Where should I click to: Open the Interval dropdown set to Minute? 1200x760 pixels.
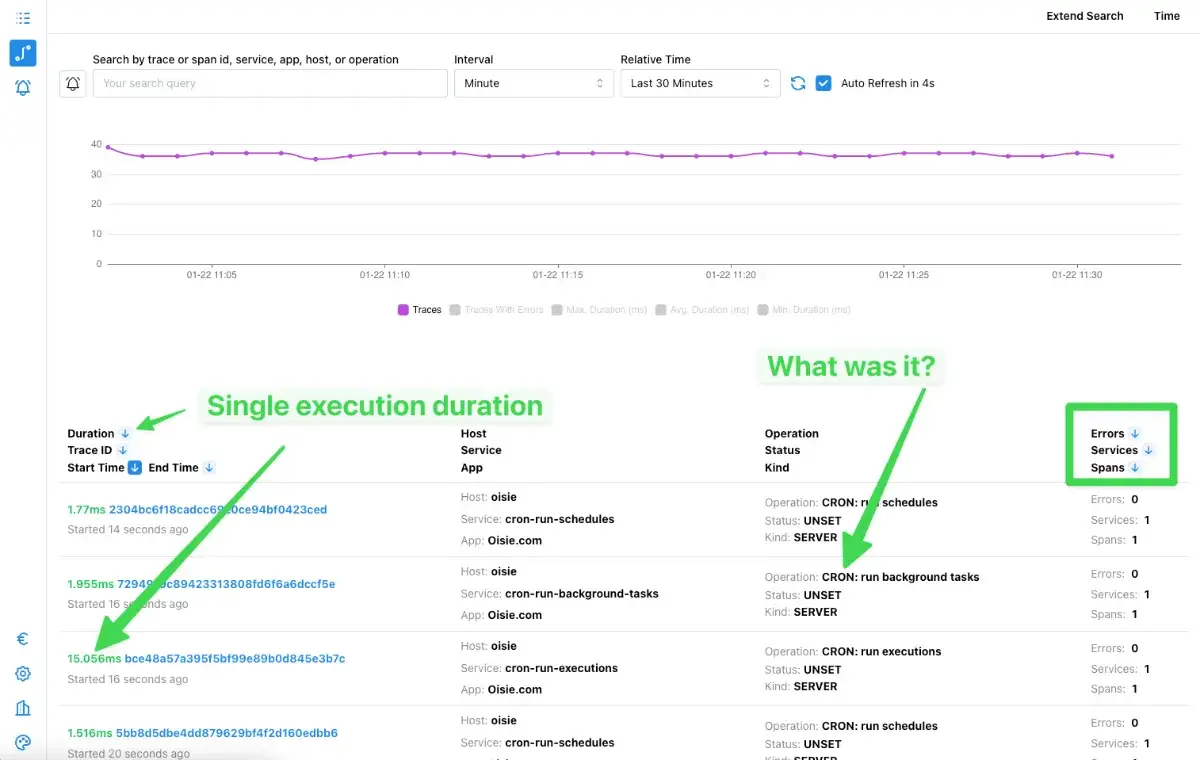coord(534,84)
